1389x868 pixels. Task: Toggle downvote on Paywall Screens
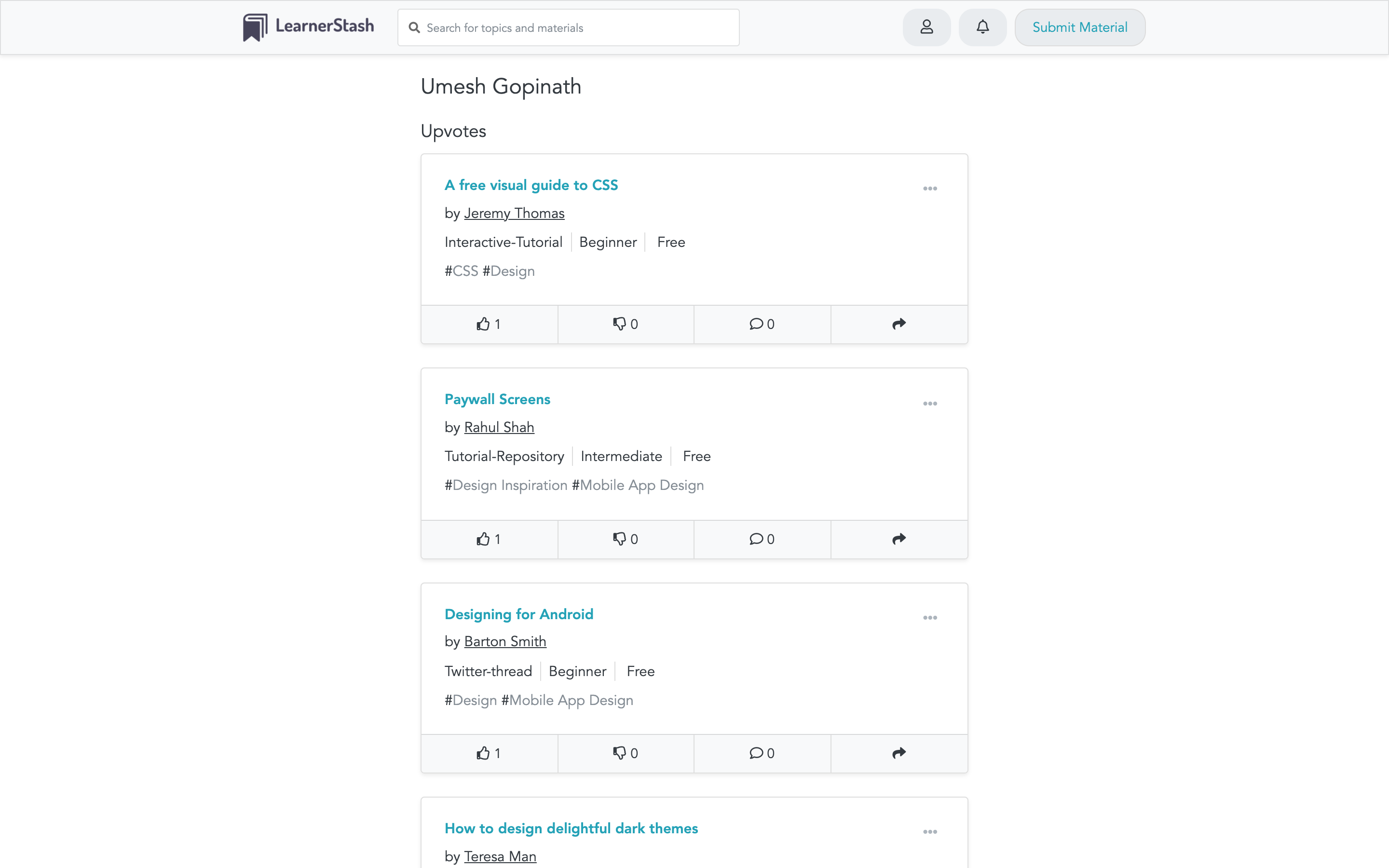pos(625,539)
